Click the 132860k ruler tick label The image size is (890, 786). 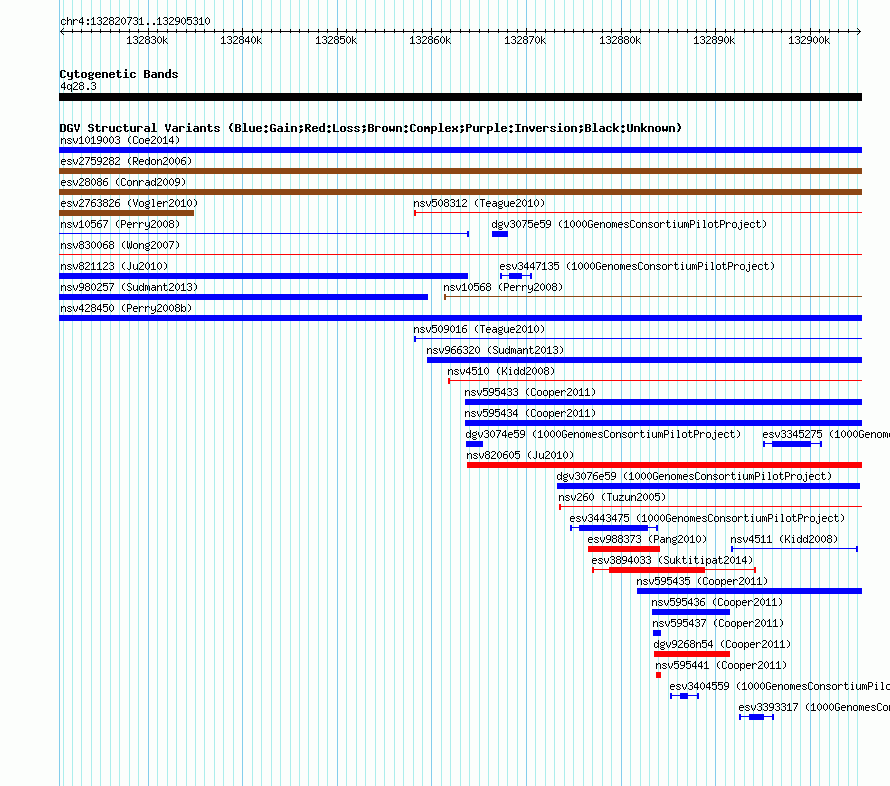pos(430,40)
